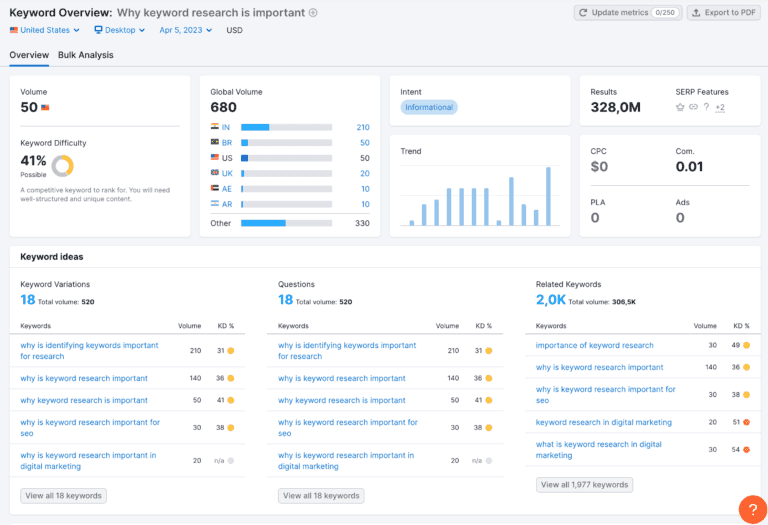Image resolution: width=768 pixels, height=525 pixels.
Task: Click the 18 count under Questions
Action: pos(286,300)
